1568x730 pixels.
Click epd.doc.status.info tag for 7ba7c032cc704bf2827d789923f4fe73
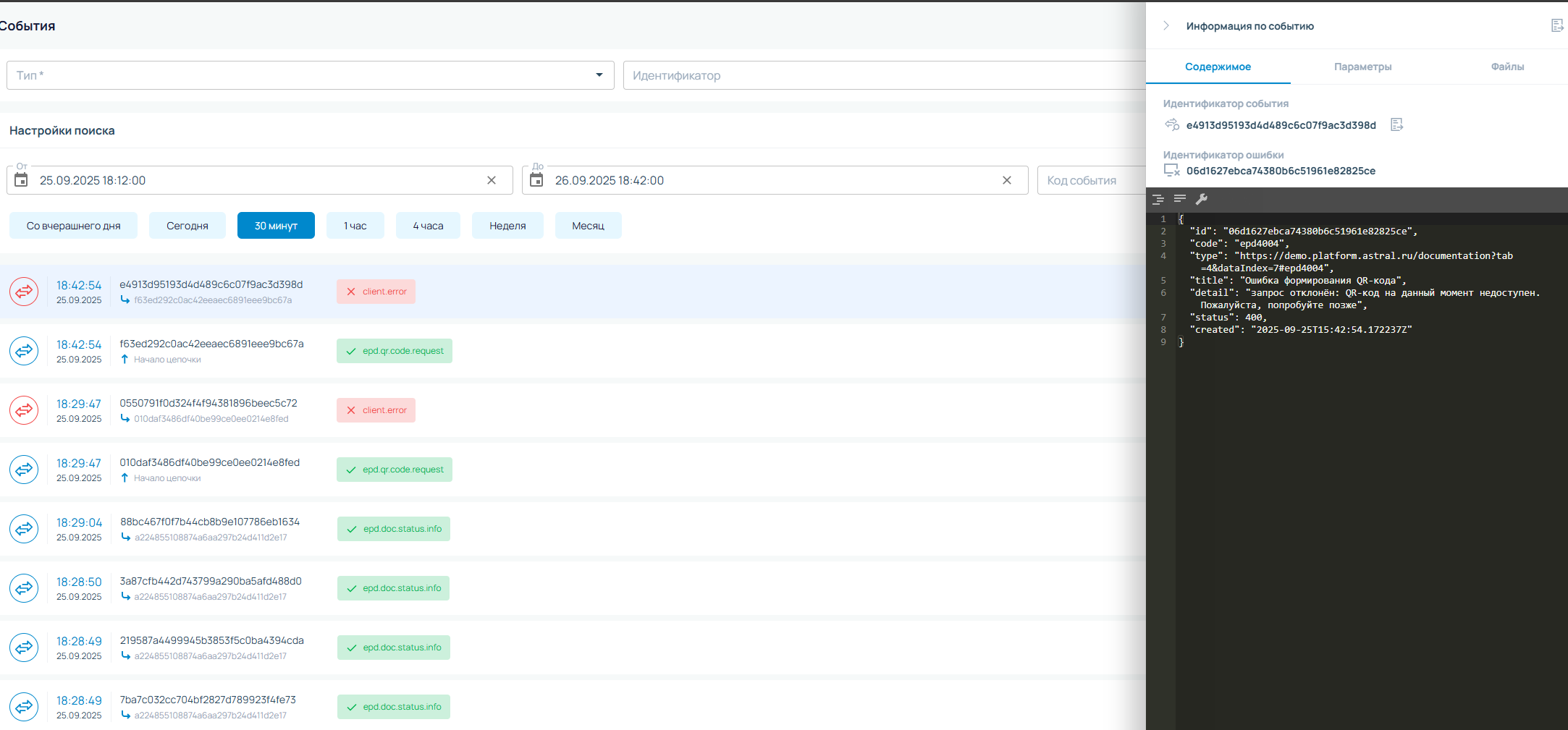pyautogui.click(x=394, y=707)
